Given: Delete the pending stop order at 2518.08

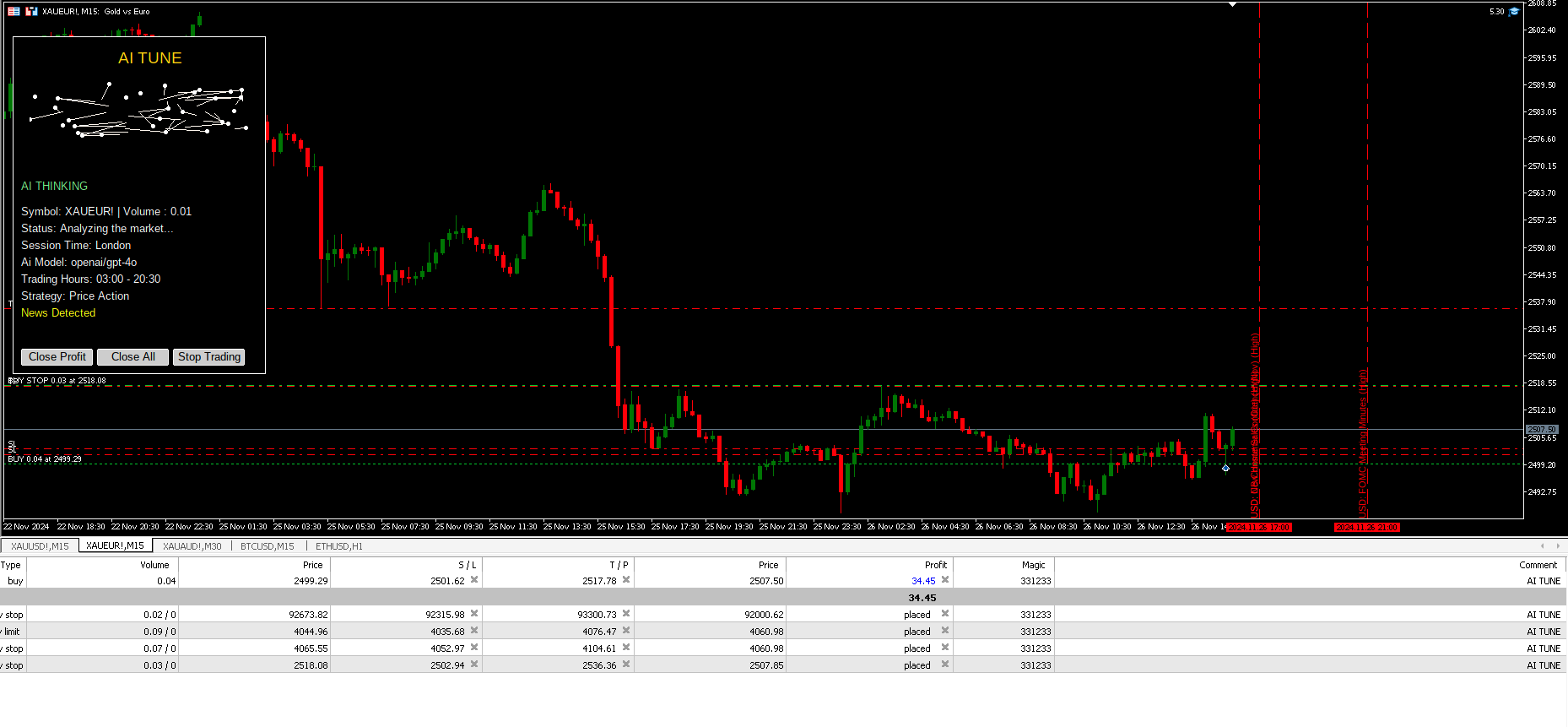Looking at the screenshot, I should point(945,665).
